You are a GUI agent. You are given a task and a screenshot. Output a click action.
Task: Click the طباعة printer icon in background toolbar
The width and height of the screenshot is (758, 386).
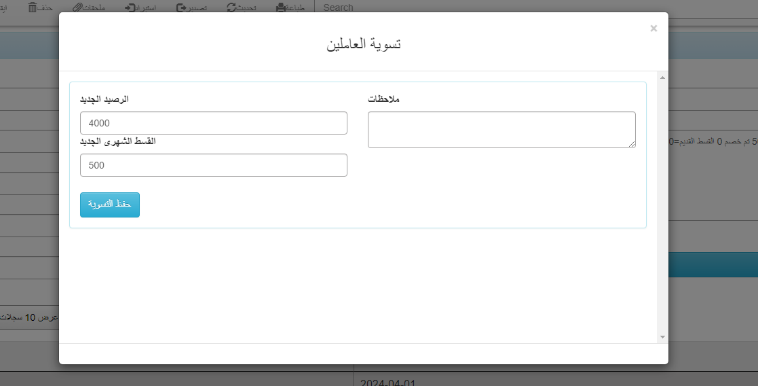tap(281, 7)
